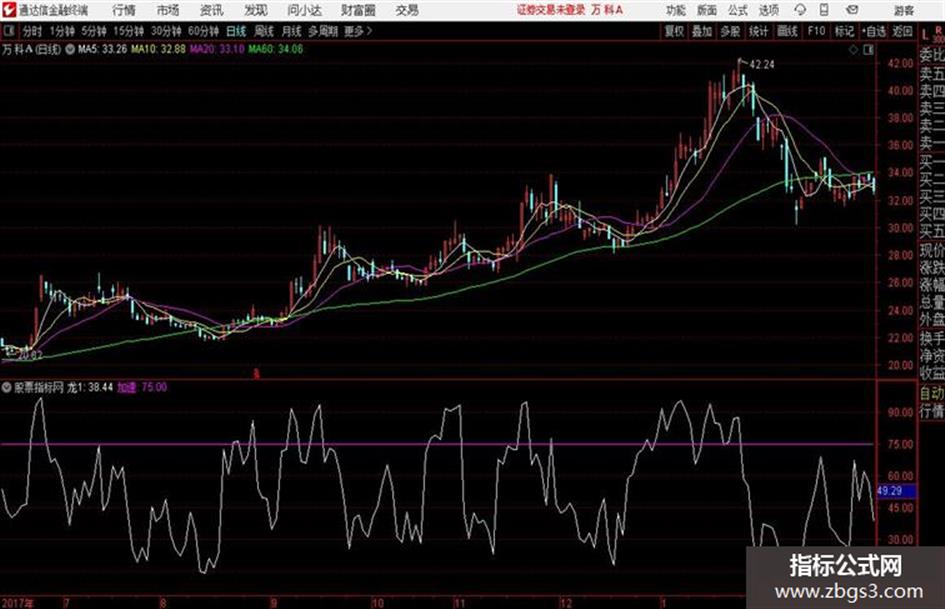Toggle the side panel icon at chart top-right

pyautogui.click(x=868, y=50)
